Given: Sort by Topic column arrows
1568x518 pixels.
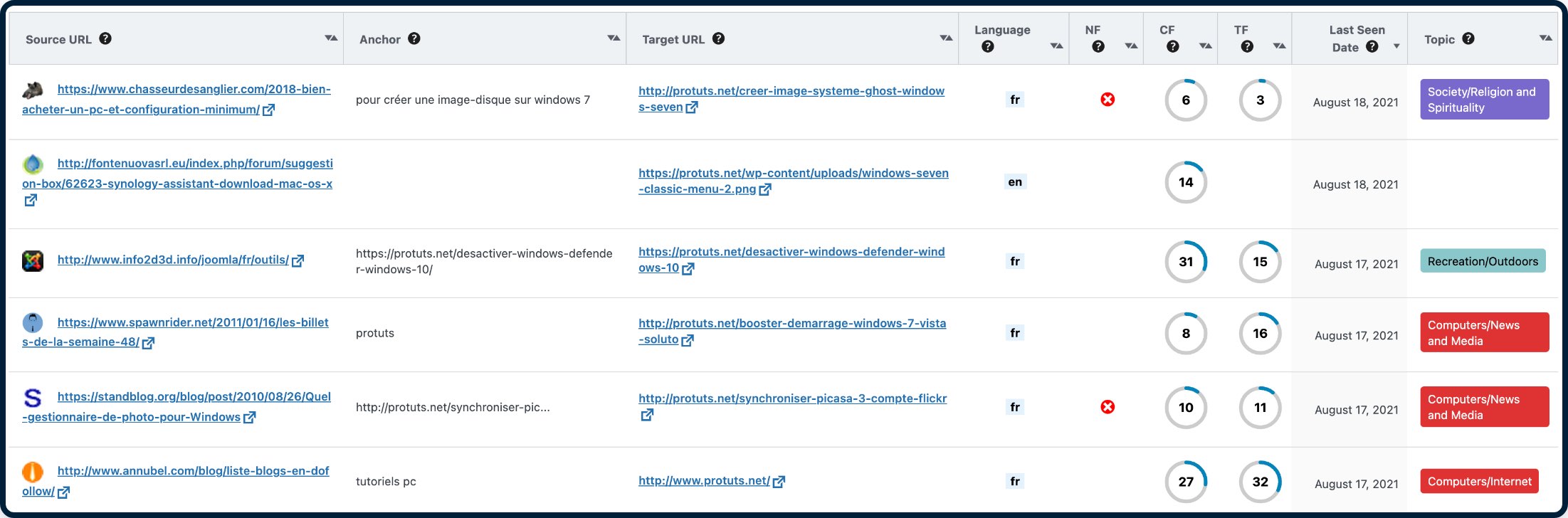Looking at the screenshot, I should 1545,38.
